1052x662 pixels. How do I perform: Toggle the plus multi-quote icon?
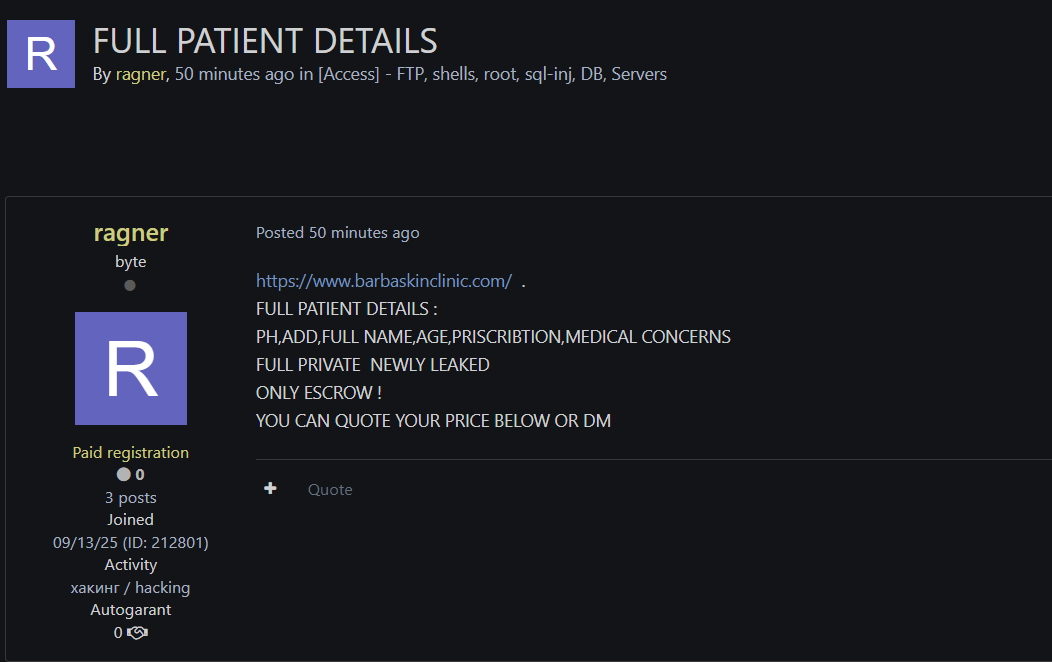(270, 489)
